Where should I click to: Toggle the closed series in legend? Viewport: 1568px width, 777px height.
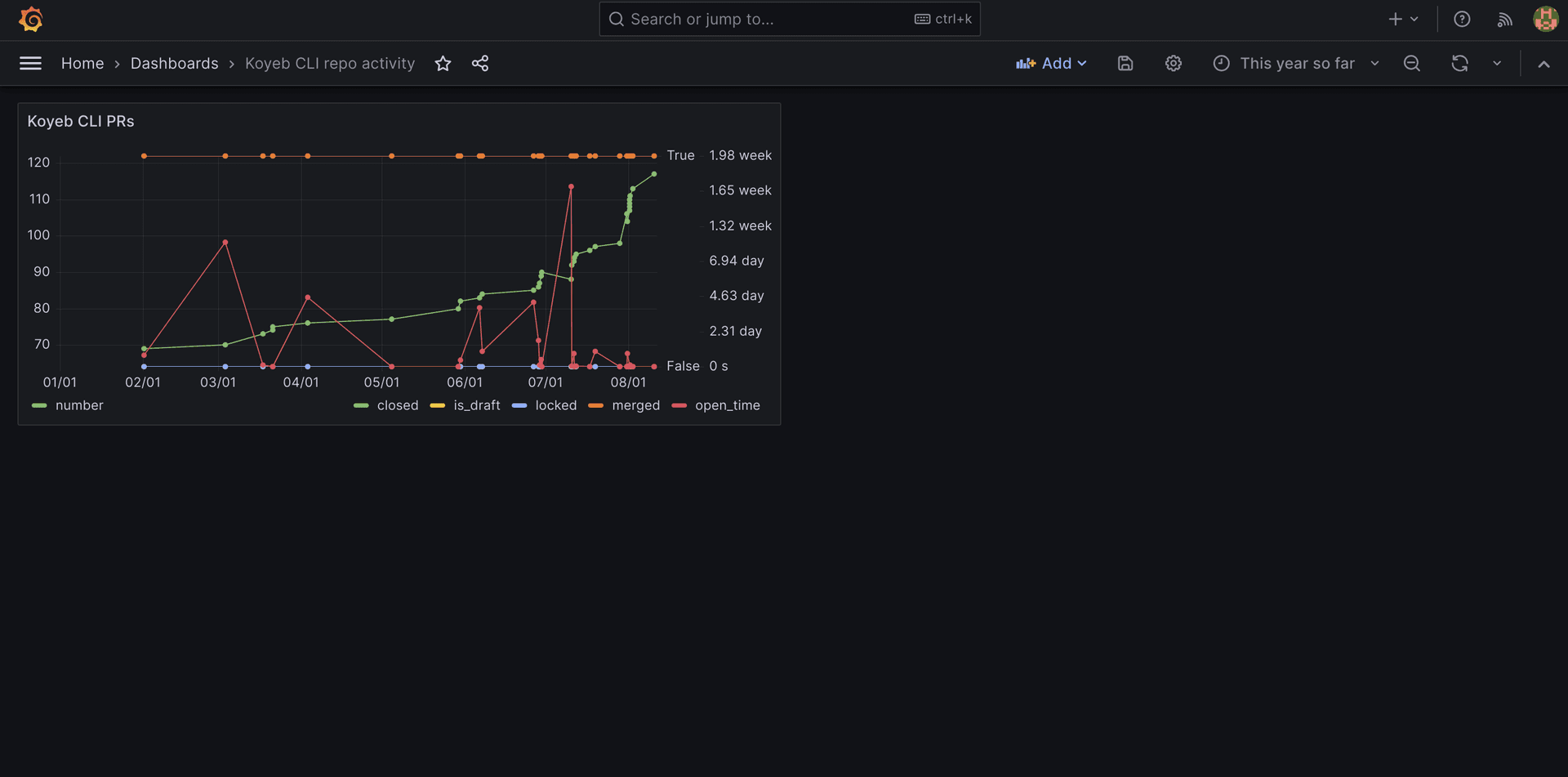(x=397, y=405)
